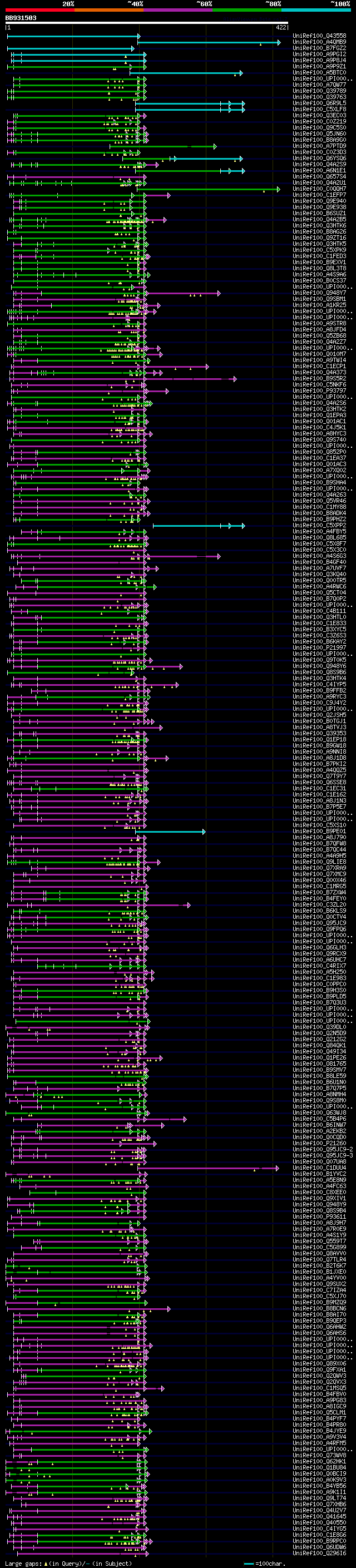Screen dimensions: 356x1568
Task: Click the UniRef100_Q6AHW2 label
Action: pos(319,1327)
